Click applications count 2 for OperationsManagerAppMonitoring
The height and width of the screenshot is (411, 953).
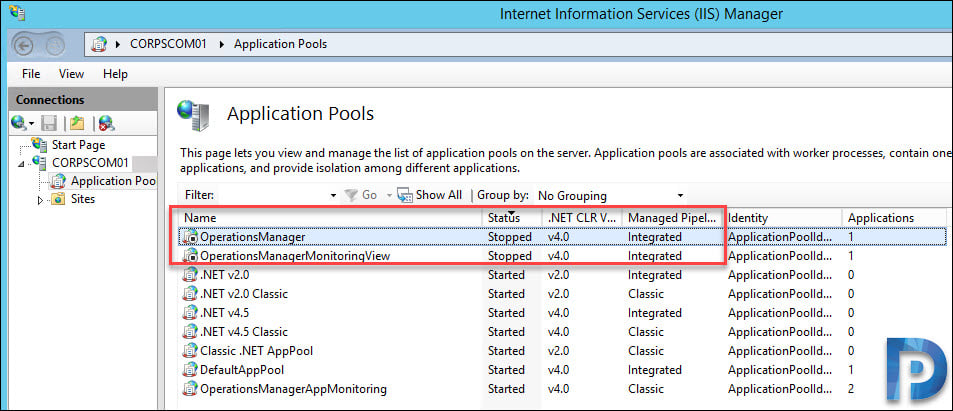point(851,389)
